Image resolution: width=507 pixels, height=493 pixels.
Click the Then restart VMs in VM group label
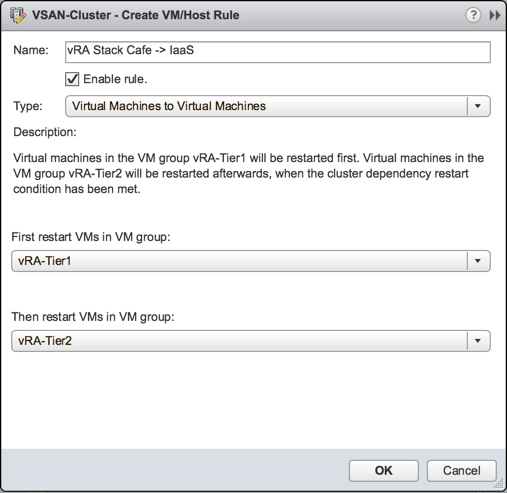(93, 317)
